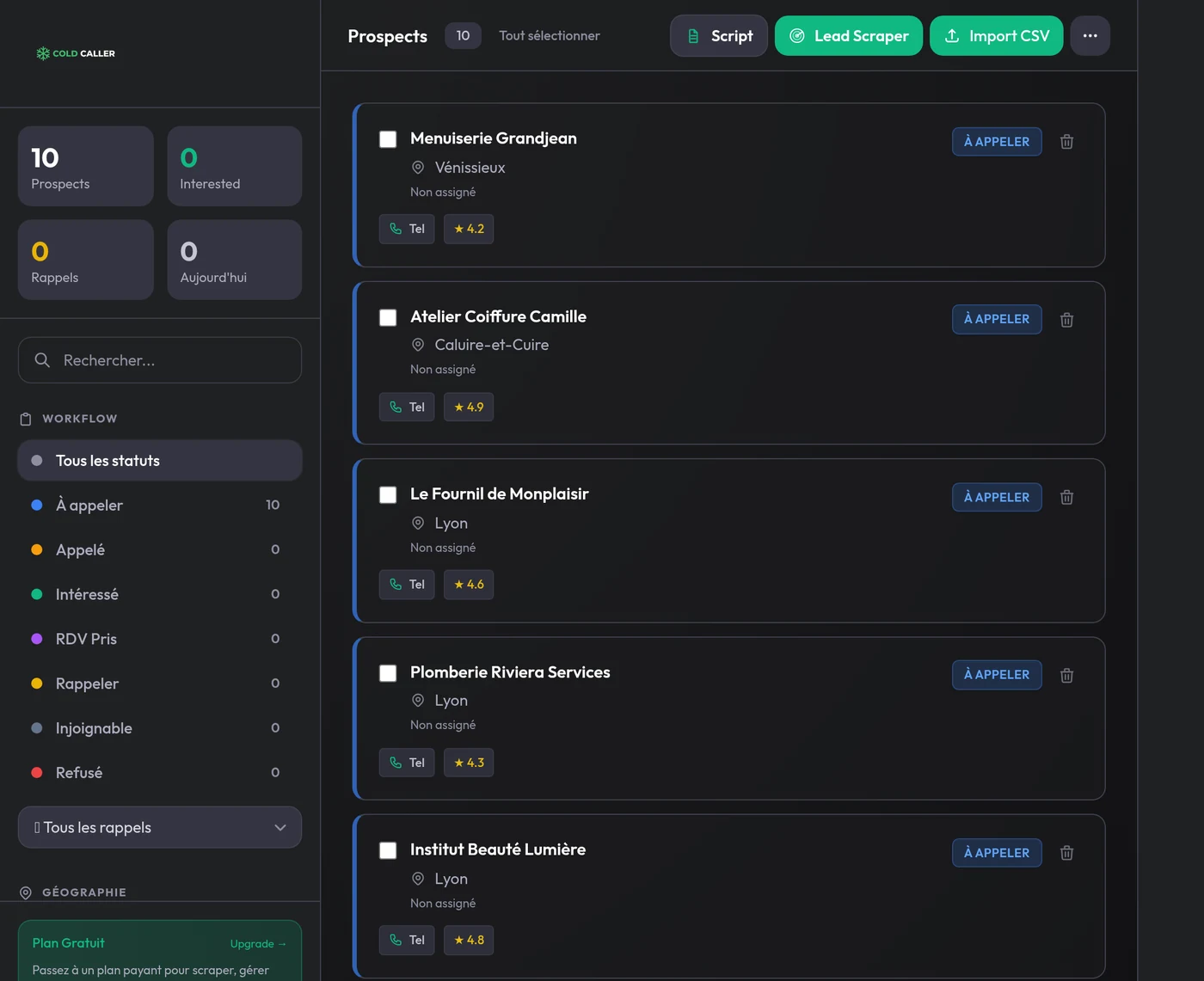Viewport: 1204px width, 981px height.
Task: Click the Cold Caller snowflake logo
Action: [x=42, y=53]
